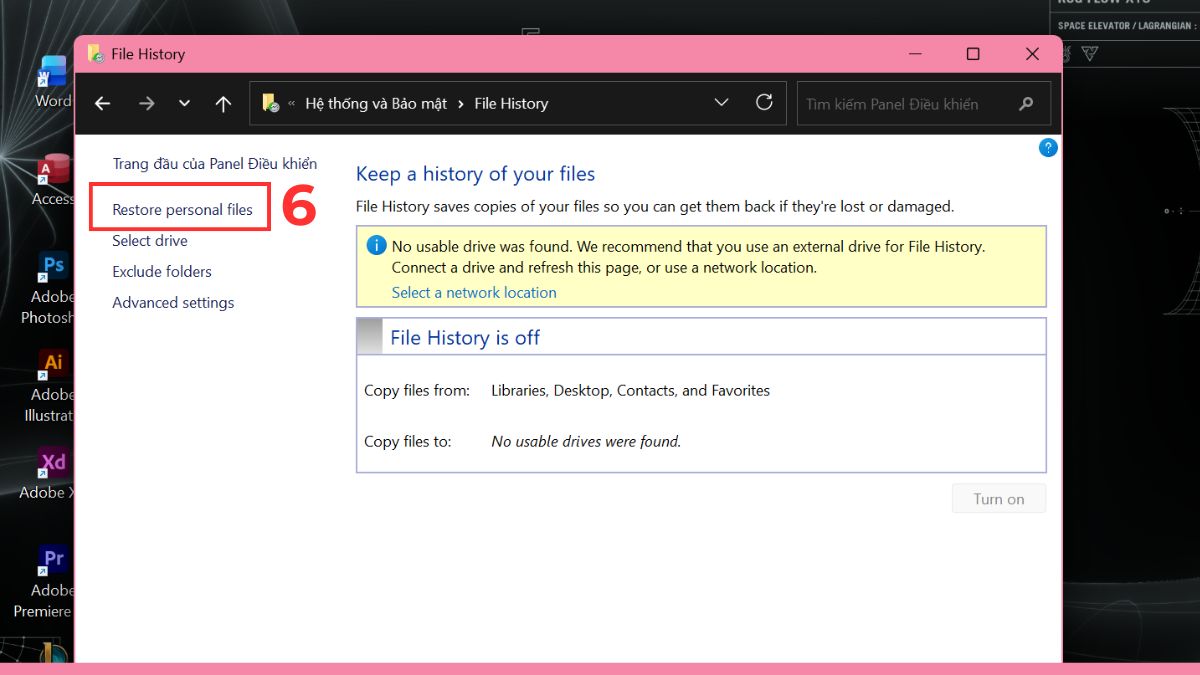Image resolution: width=1200 pixels, height=675 pixels.
Task: Open Select a network location link
Action: (x=474, y=292)
